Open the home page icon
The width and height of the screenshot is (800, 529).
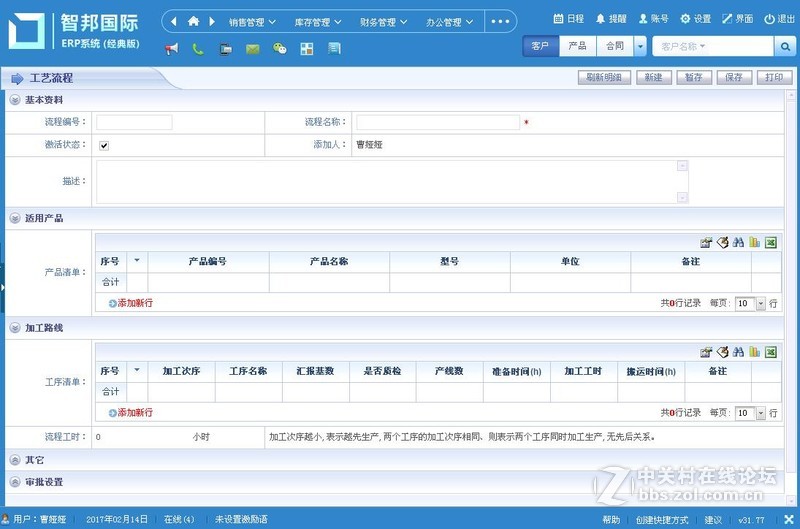pos(193,21)
